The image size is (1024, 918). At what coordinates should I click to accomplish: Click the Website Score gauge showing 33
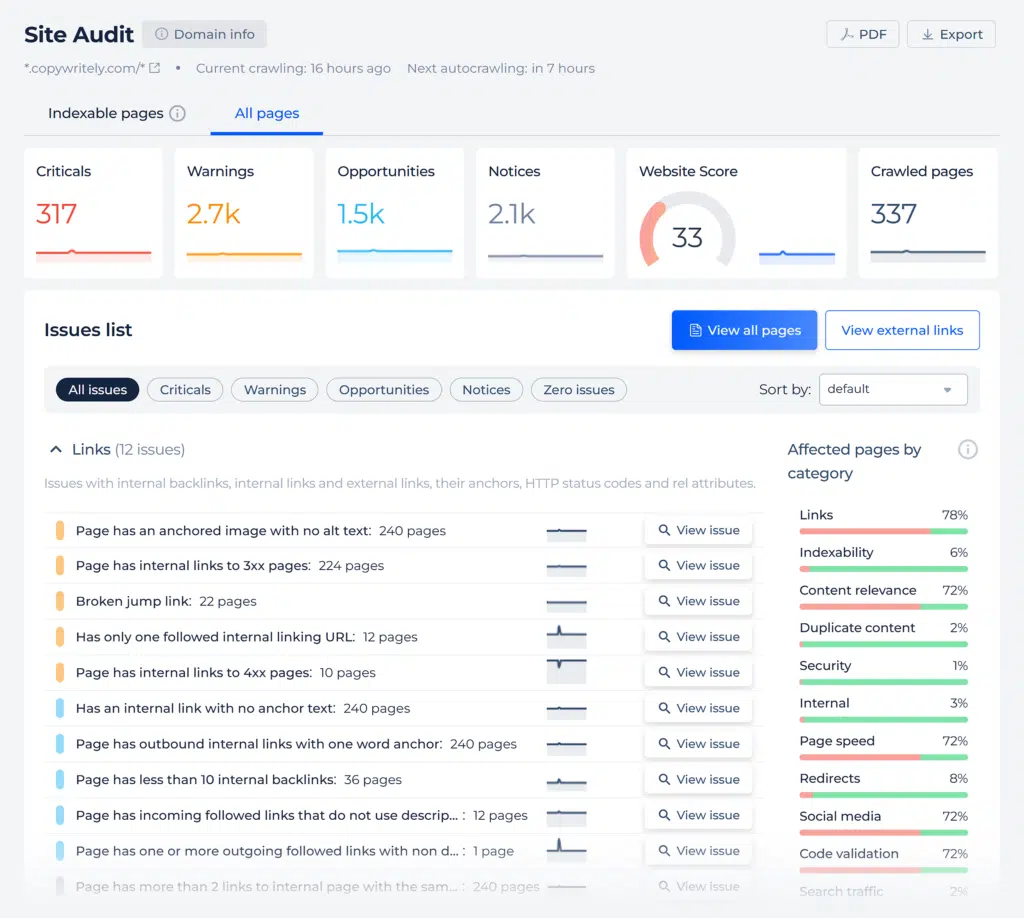point(687,236)
